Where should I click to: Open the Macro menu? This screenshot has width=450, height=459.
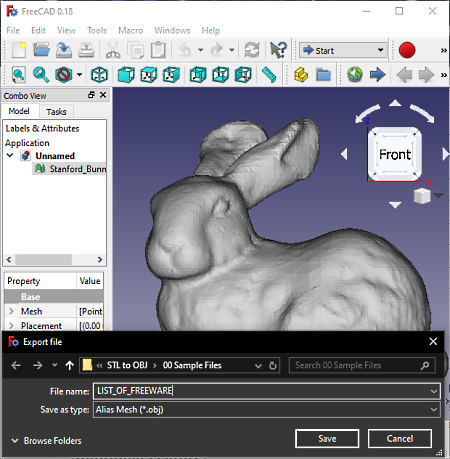coord(131,30)
